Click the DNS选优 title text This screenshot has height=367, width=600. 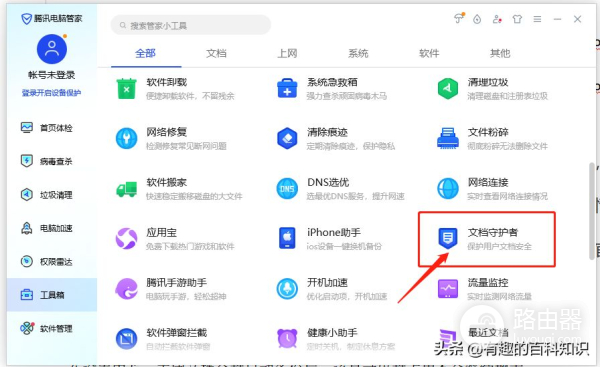328,182
